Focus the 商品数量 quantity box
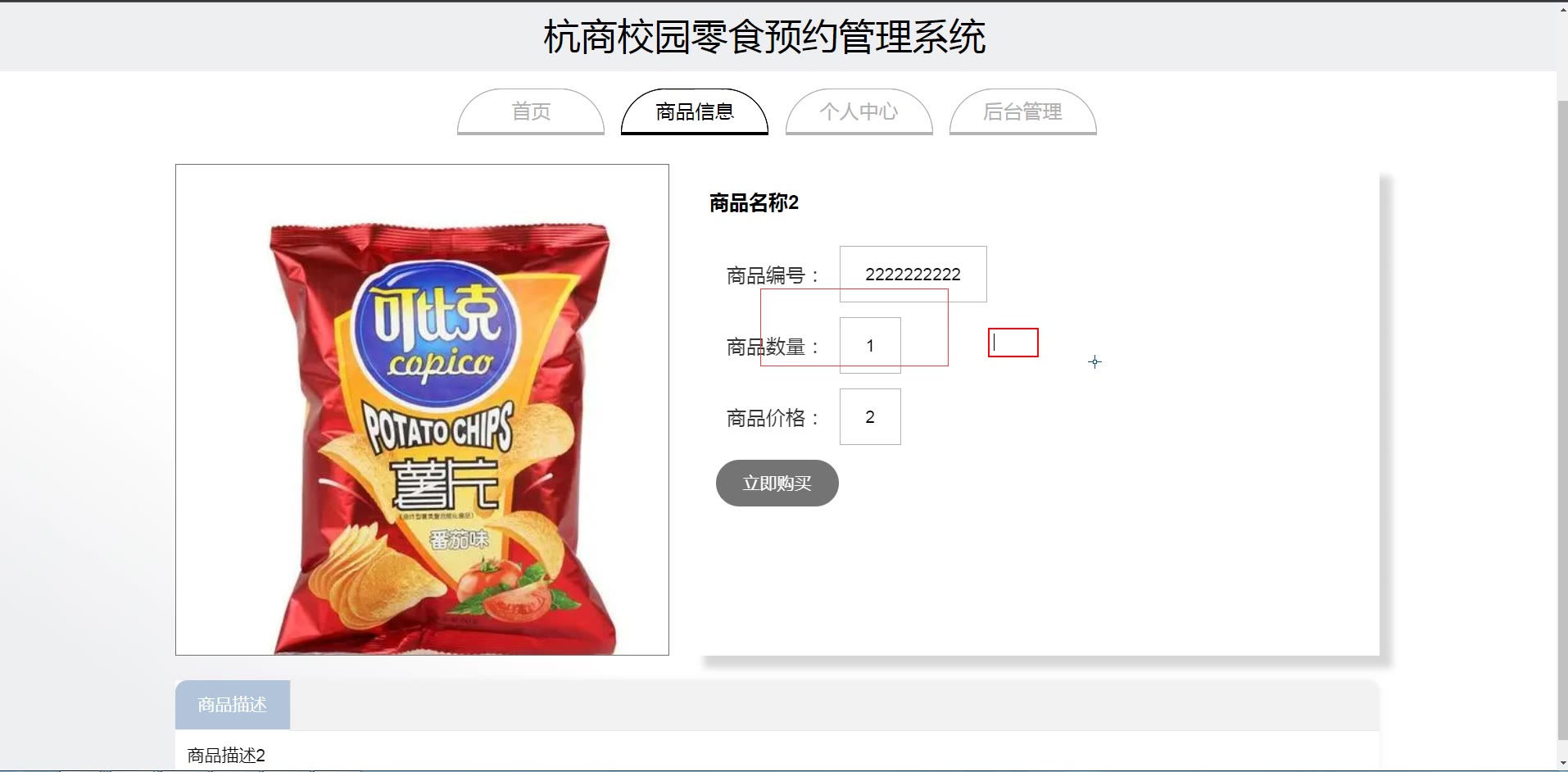The image size is (1568, 772). coord(870,345)
